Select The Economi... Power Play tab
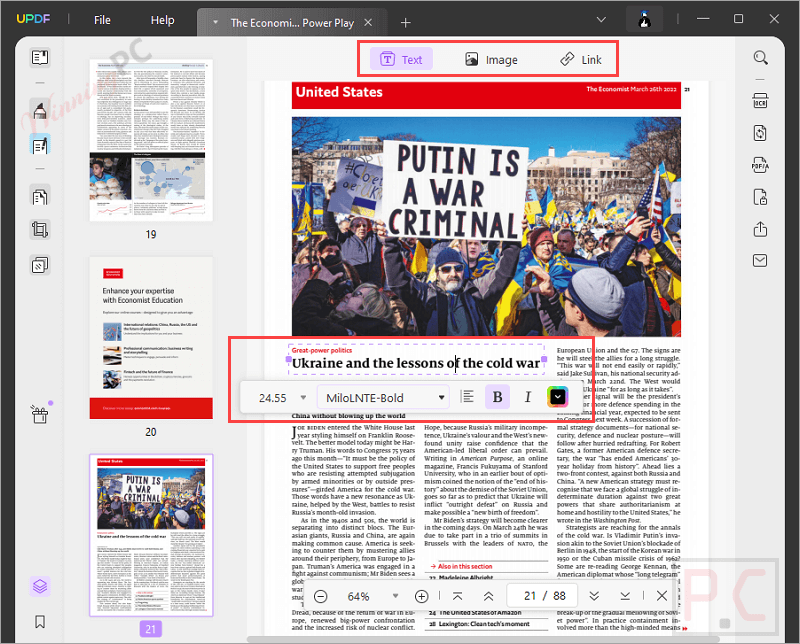This screenshot has height=644, width=800. (292, 23)
